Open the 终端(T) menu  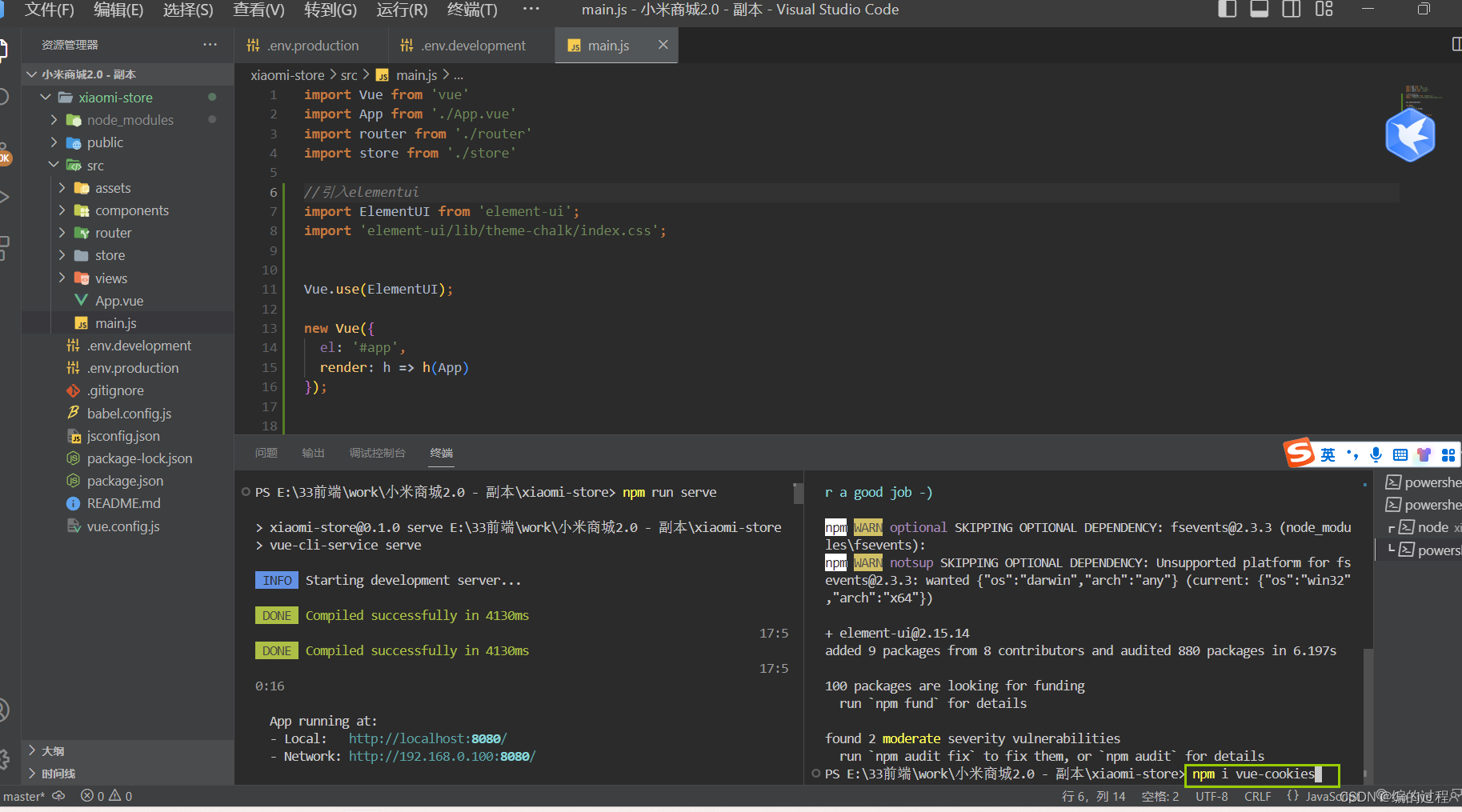(x=472, y=10)
